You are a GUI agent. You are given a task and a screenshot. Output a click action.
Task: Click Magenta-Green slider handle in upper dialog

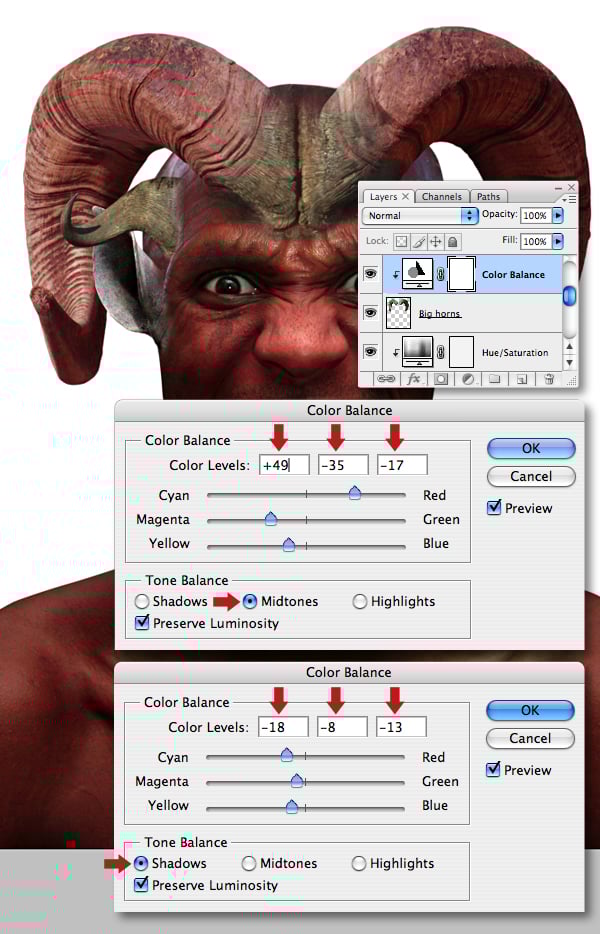pyautogui.click(x=271, y=518)
